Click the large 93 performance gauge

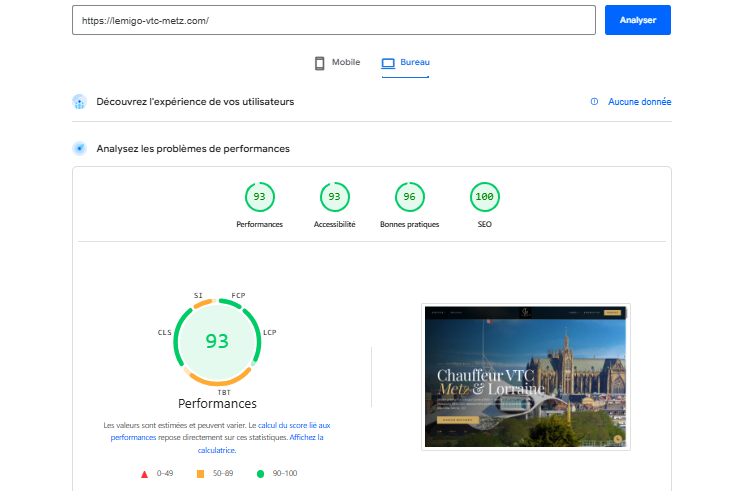point(217,342)
